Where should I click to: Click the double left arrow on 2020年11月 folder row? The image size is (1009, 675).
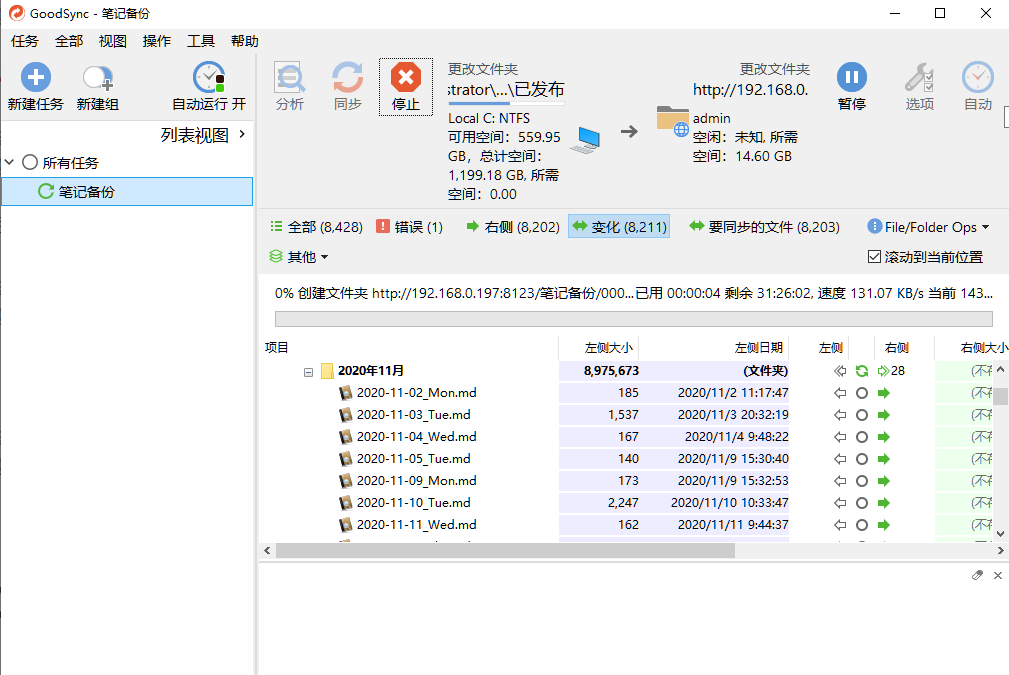(x=840, y=371)
